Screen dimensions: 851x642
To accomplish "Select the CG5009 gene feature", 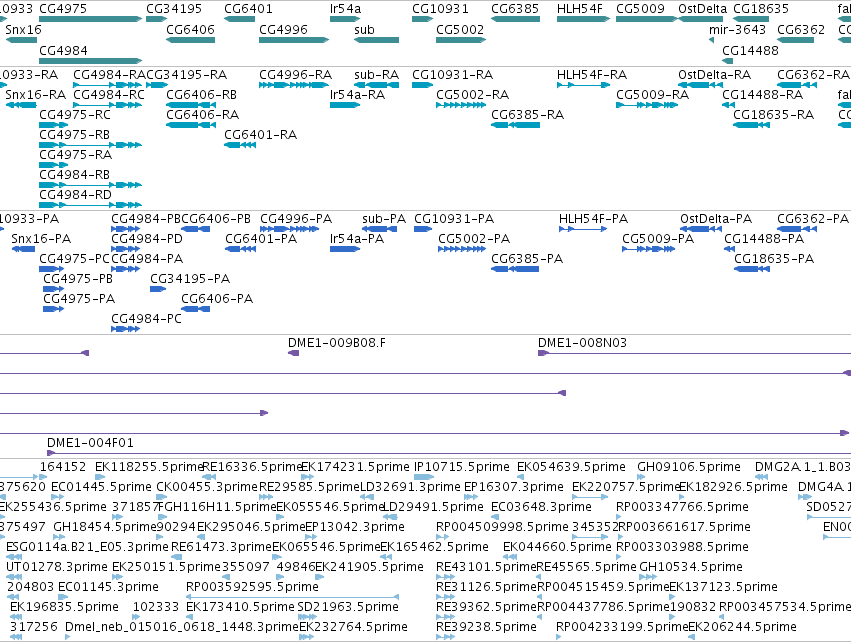I will click(x=646, y=19).
